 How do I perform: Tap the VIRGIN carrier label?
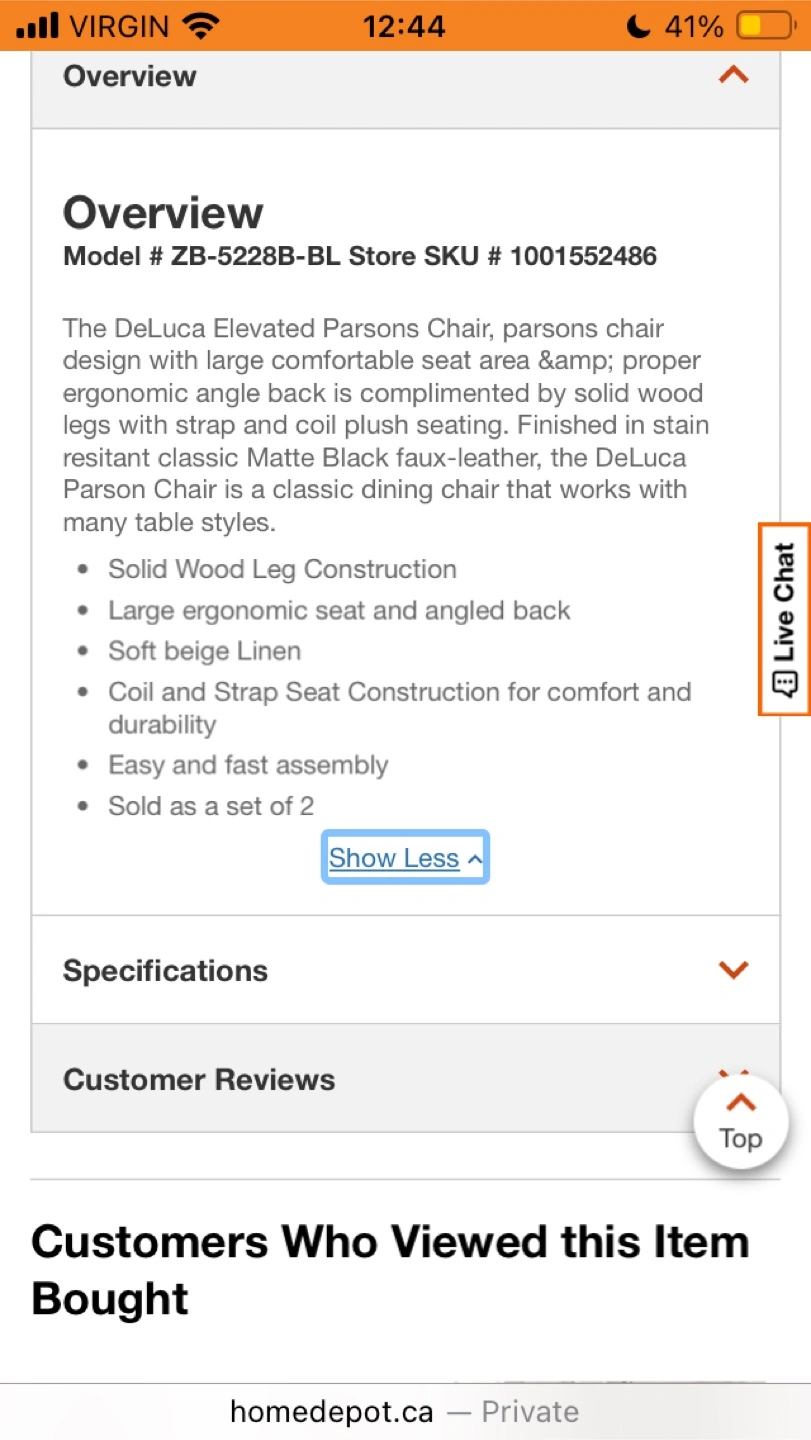[121, 26]
